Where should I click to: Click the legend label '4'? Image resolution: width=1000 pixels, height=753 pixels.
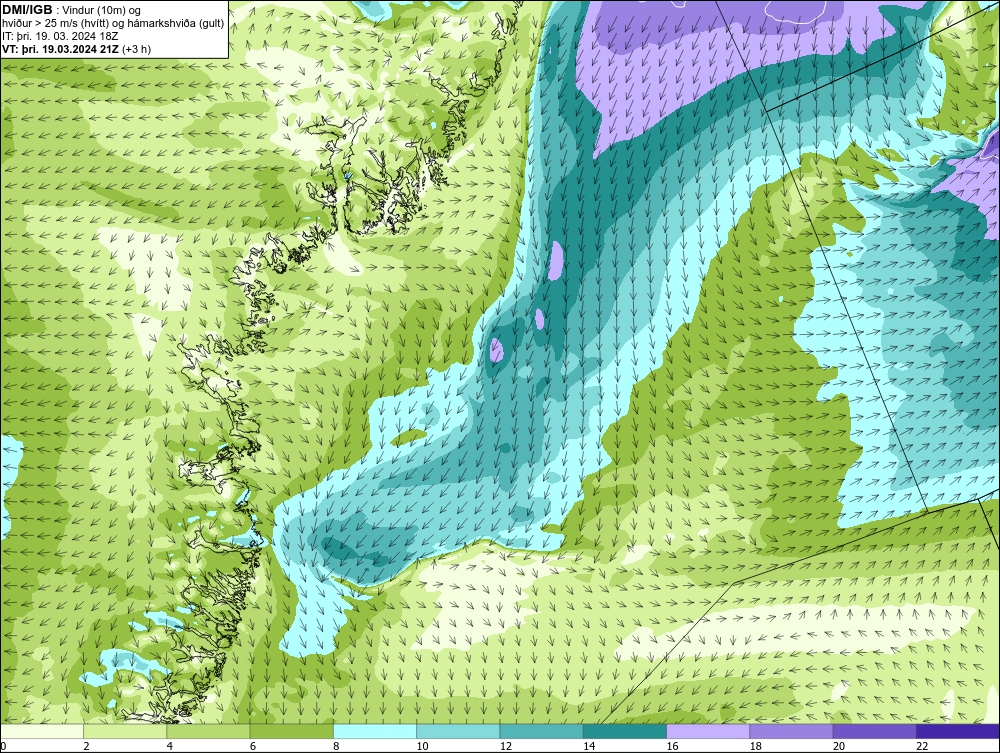point(170,747)
